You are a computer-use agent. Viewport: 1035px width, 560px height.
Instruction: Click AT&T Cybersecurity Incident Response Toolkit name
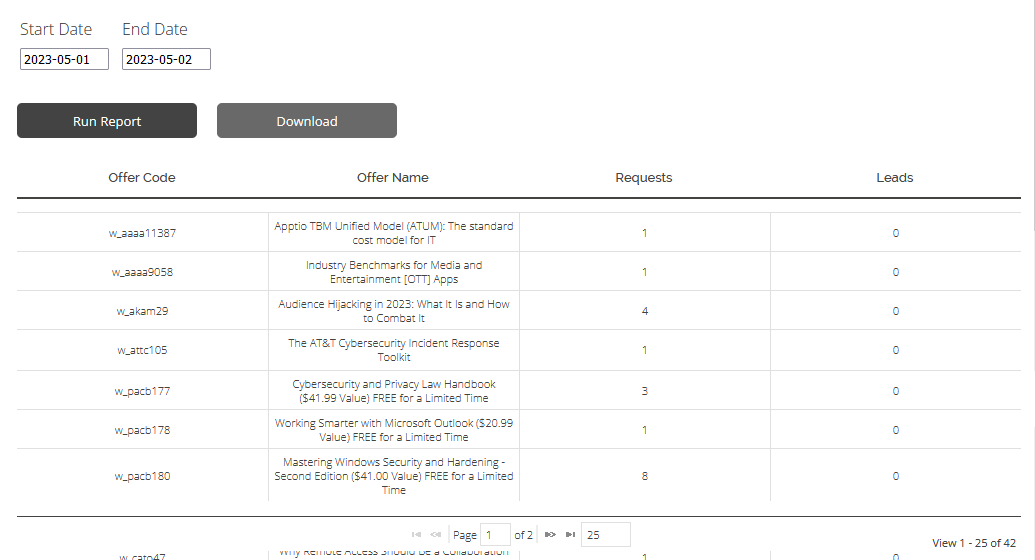click(394, 349)
